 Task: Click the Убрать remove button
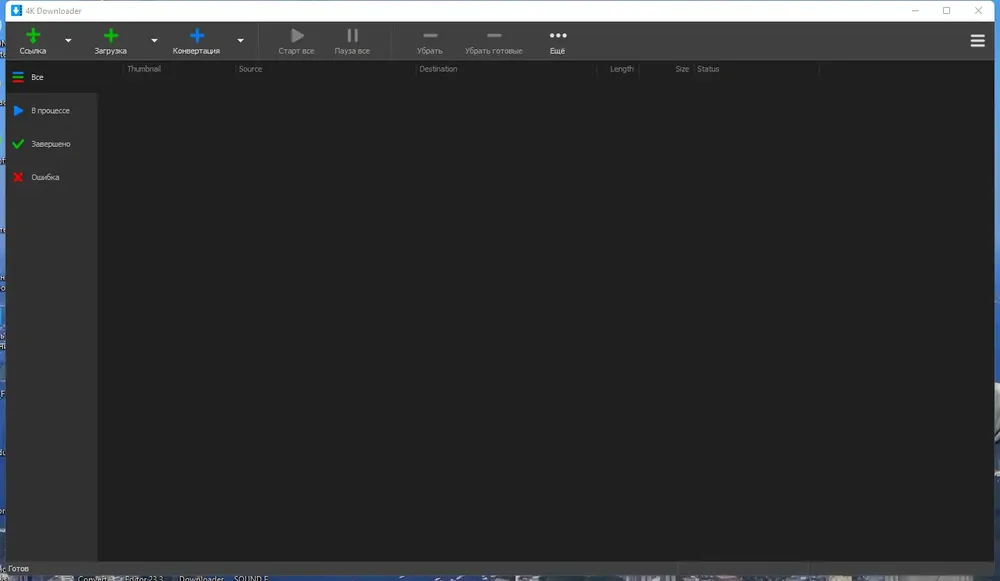coord(430,41)
